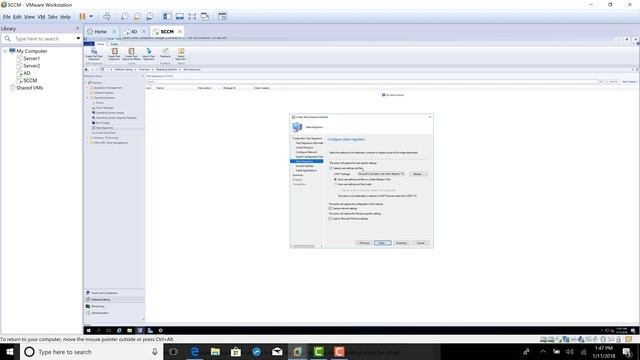Check the Capture network settings checkbox

tap(331, 209)
